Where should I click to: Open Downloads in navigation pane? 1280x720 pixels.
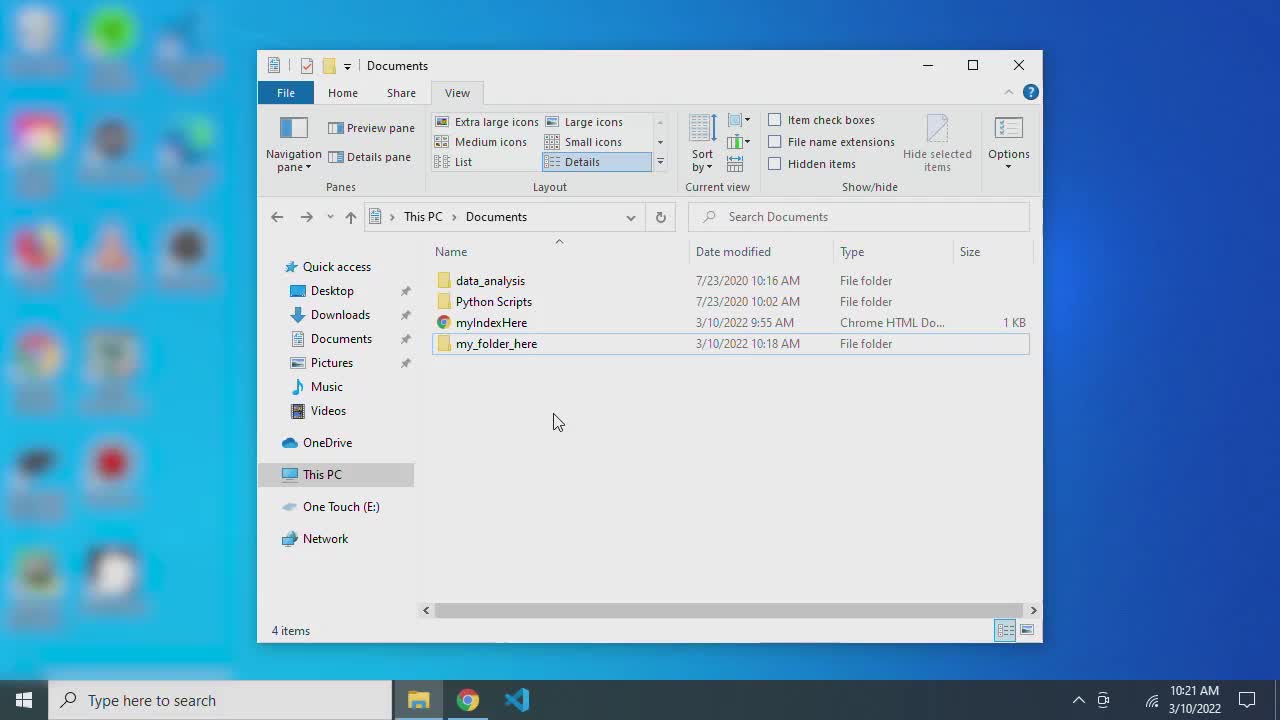coord(340,315)
